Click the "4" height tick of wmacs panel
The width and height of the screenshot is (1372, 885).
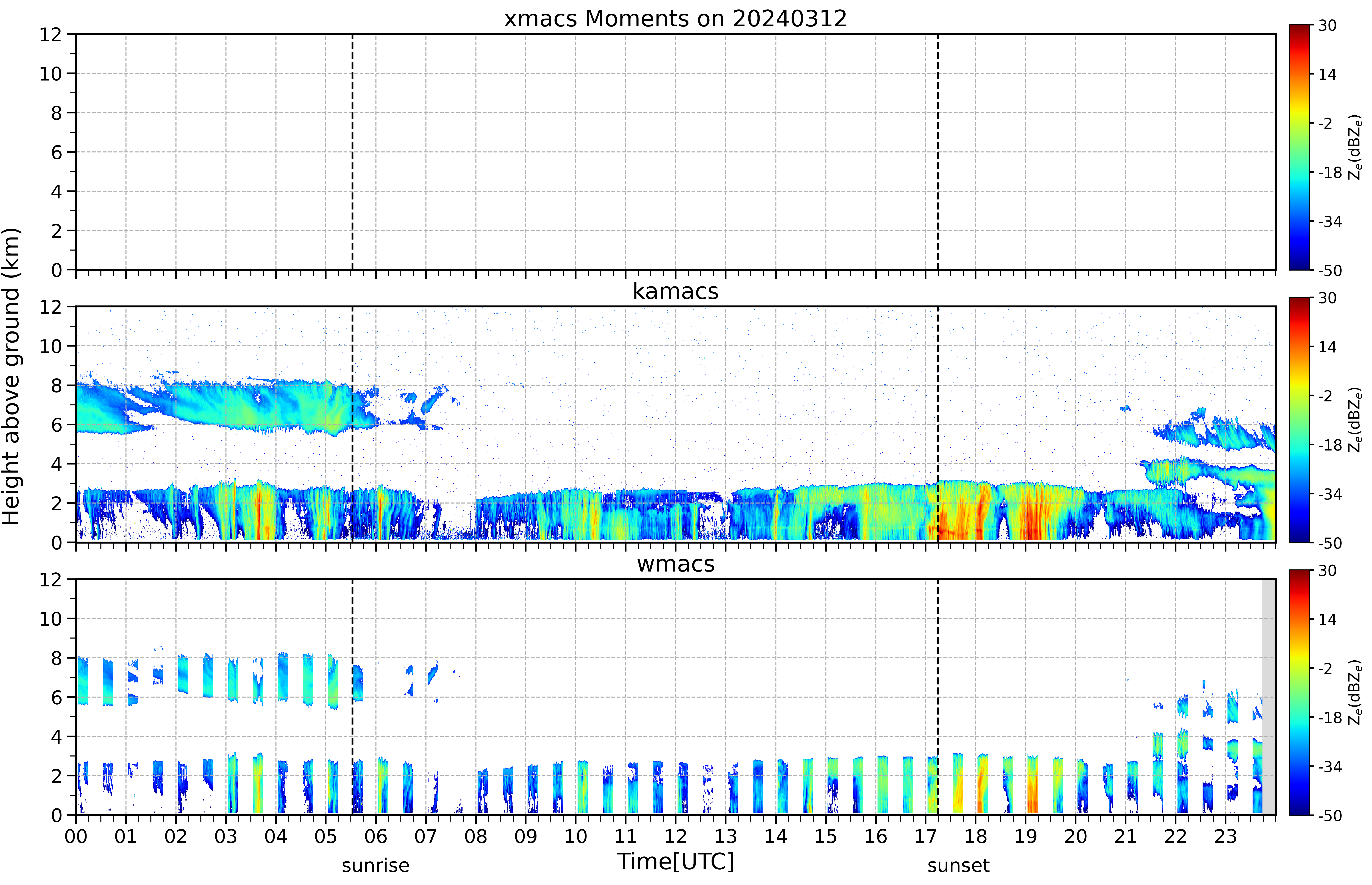click(56, 737)
